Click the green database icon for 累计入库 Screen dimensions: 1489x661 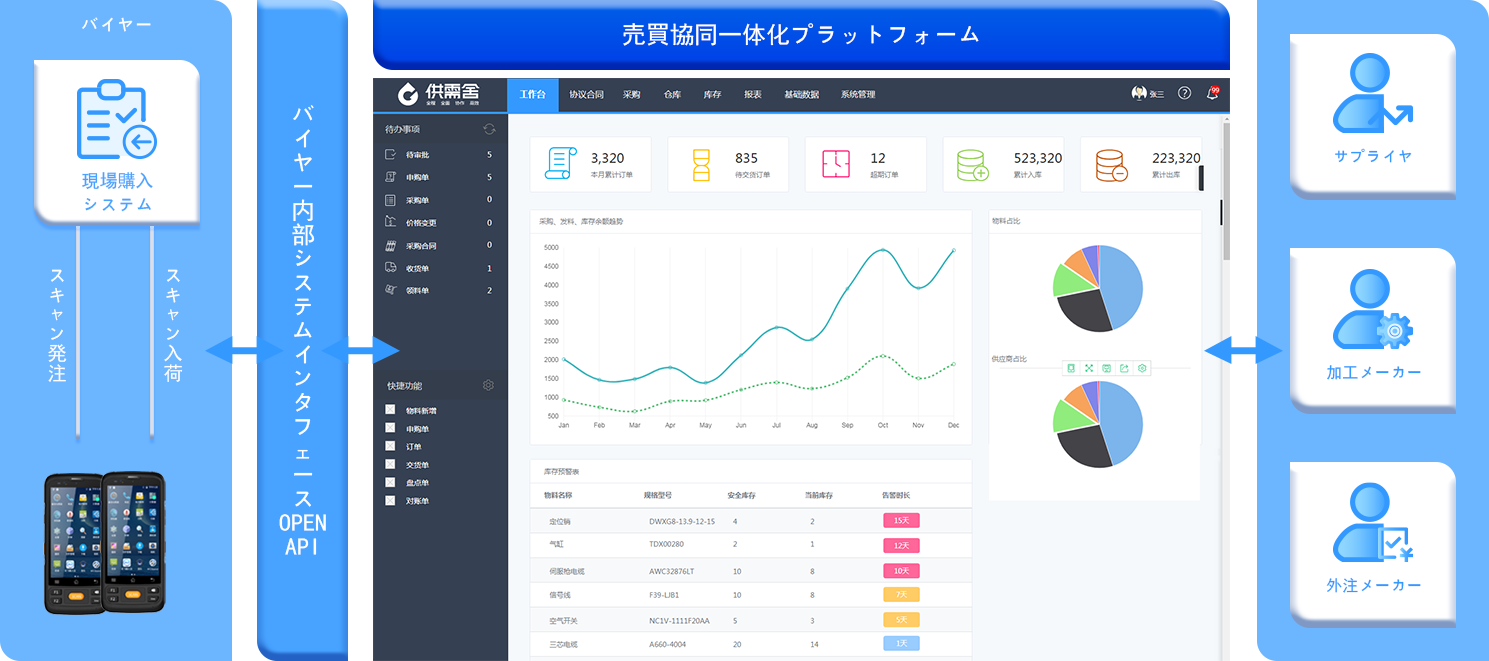(x=973, y=165)
